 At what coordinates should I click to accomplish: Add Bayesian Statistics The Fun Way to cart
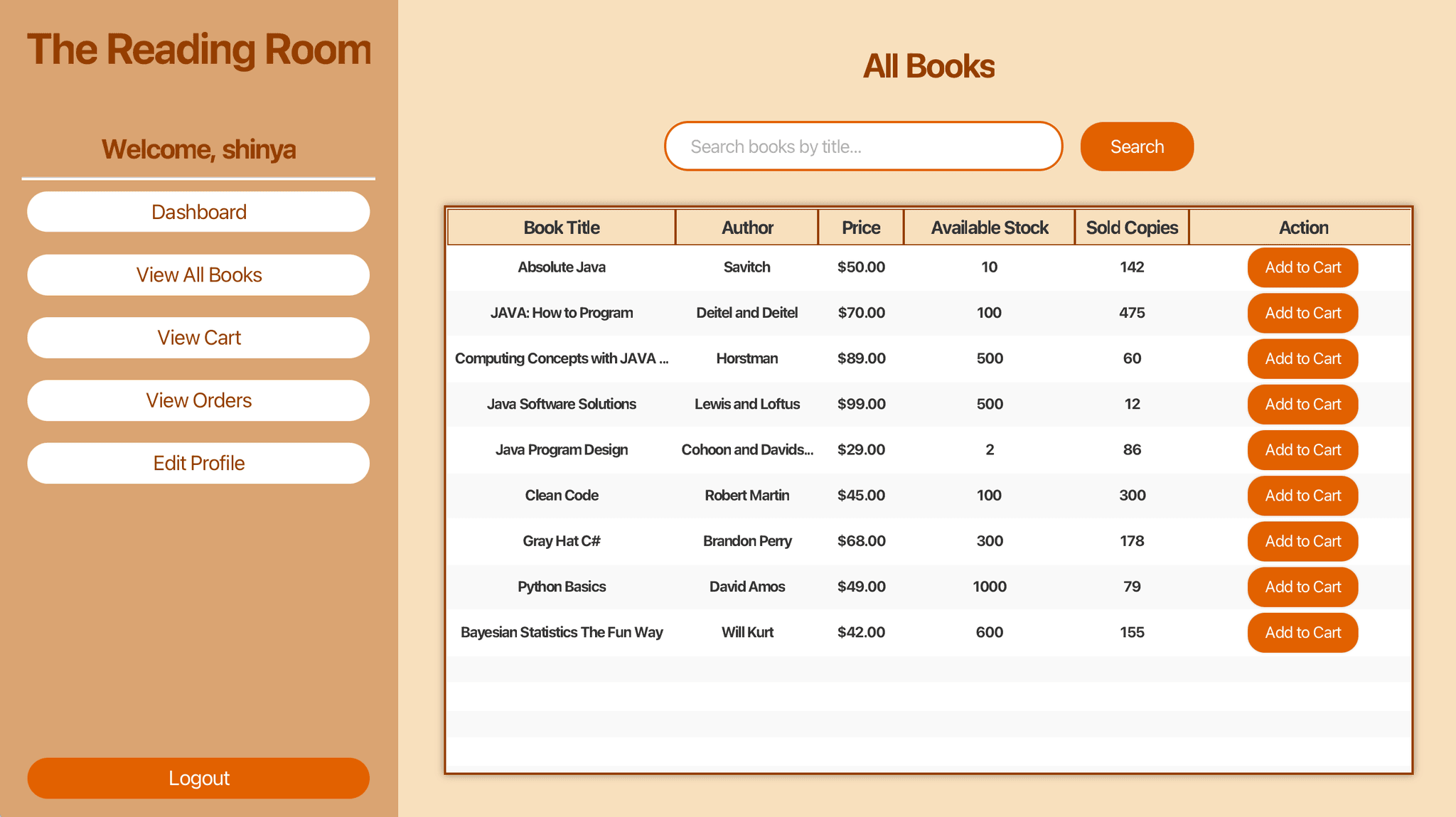[x=1302, y=632]
